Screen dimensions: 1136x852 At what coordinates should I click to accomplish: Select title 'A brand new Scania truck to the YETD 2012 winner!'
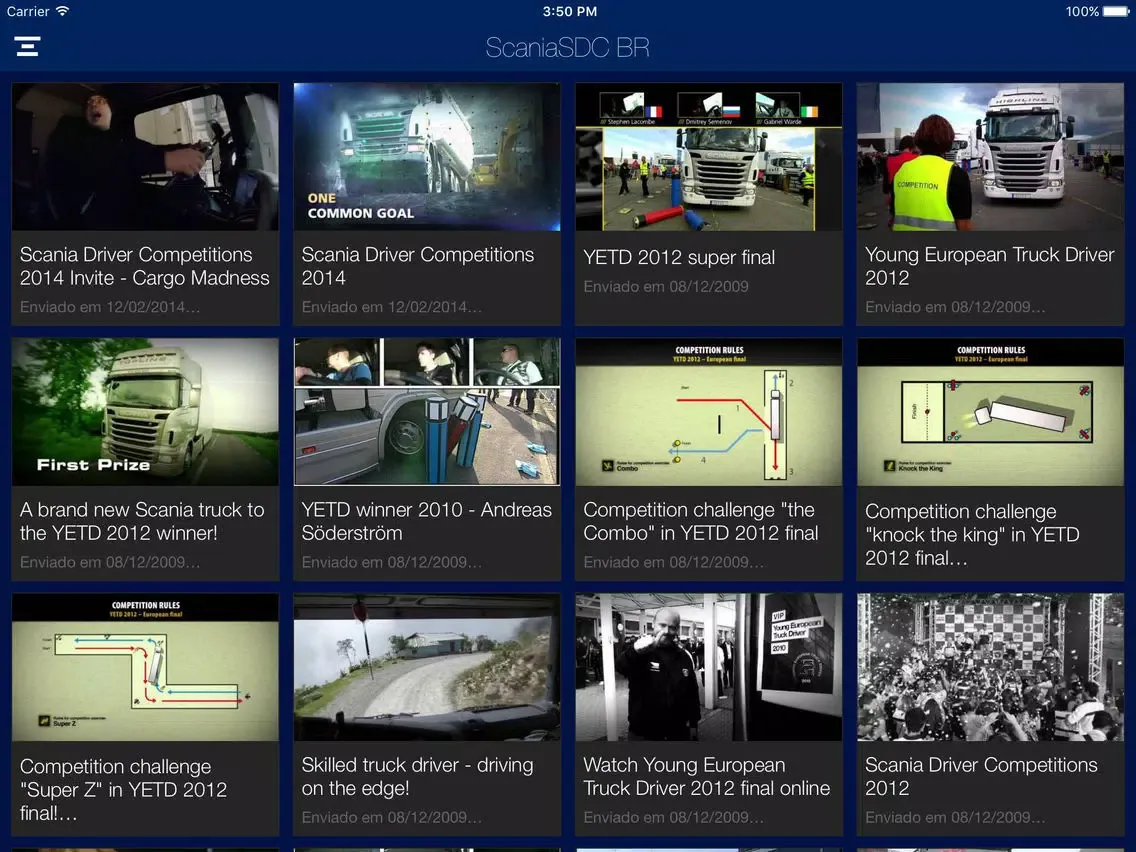coord(142,521)
